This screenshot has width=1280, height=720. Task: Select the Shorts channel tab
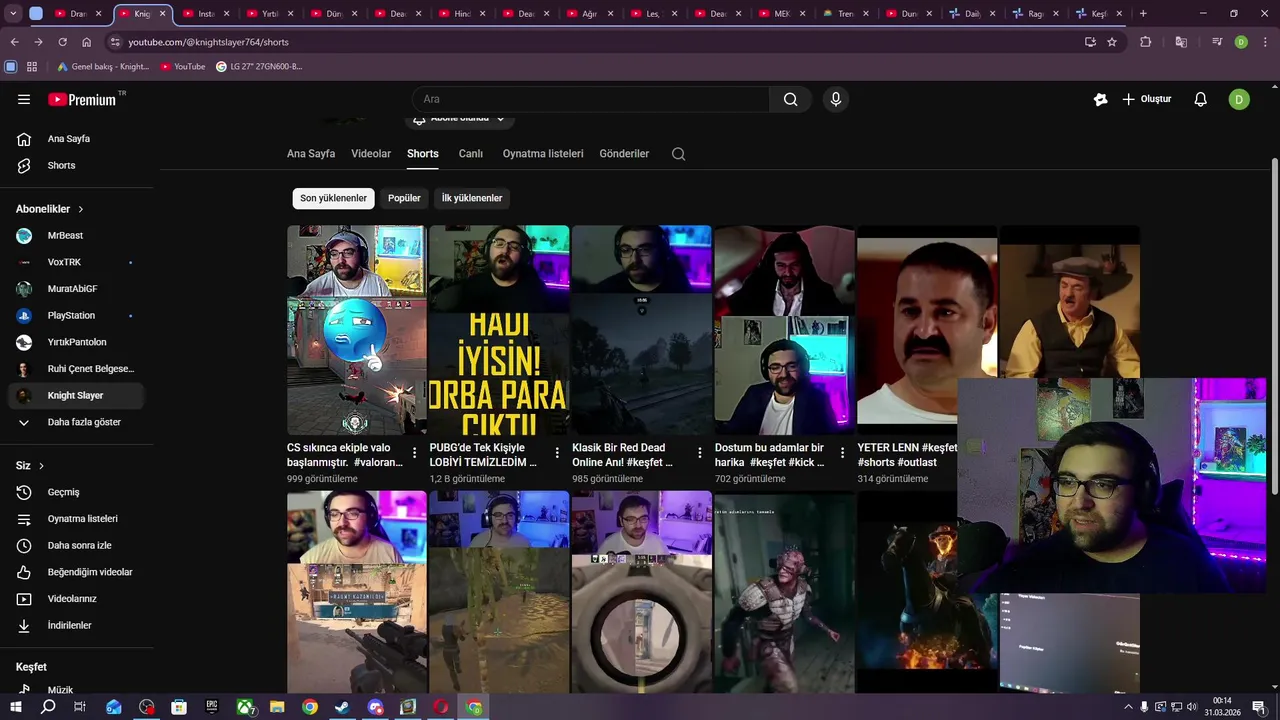(x=423, y=154)
